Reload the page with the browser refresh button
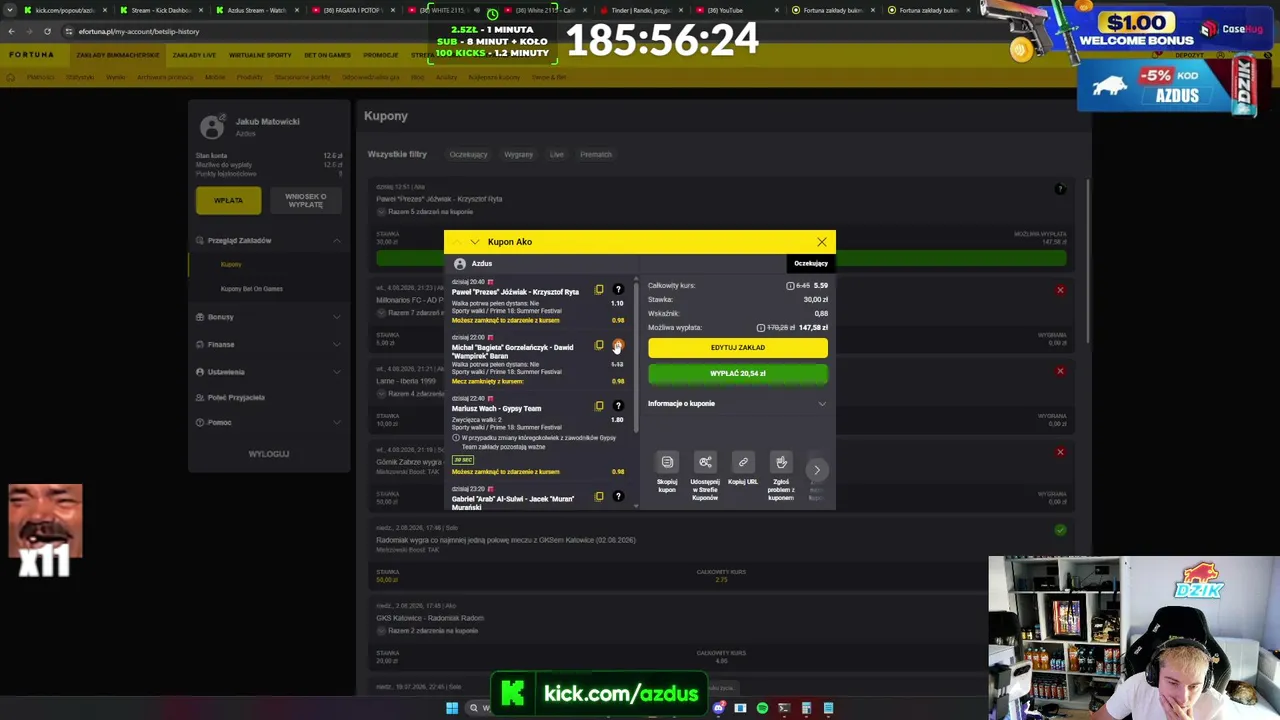1280x720 pixels. [47, 31]
